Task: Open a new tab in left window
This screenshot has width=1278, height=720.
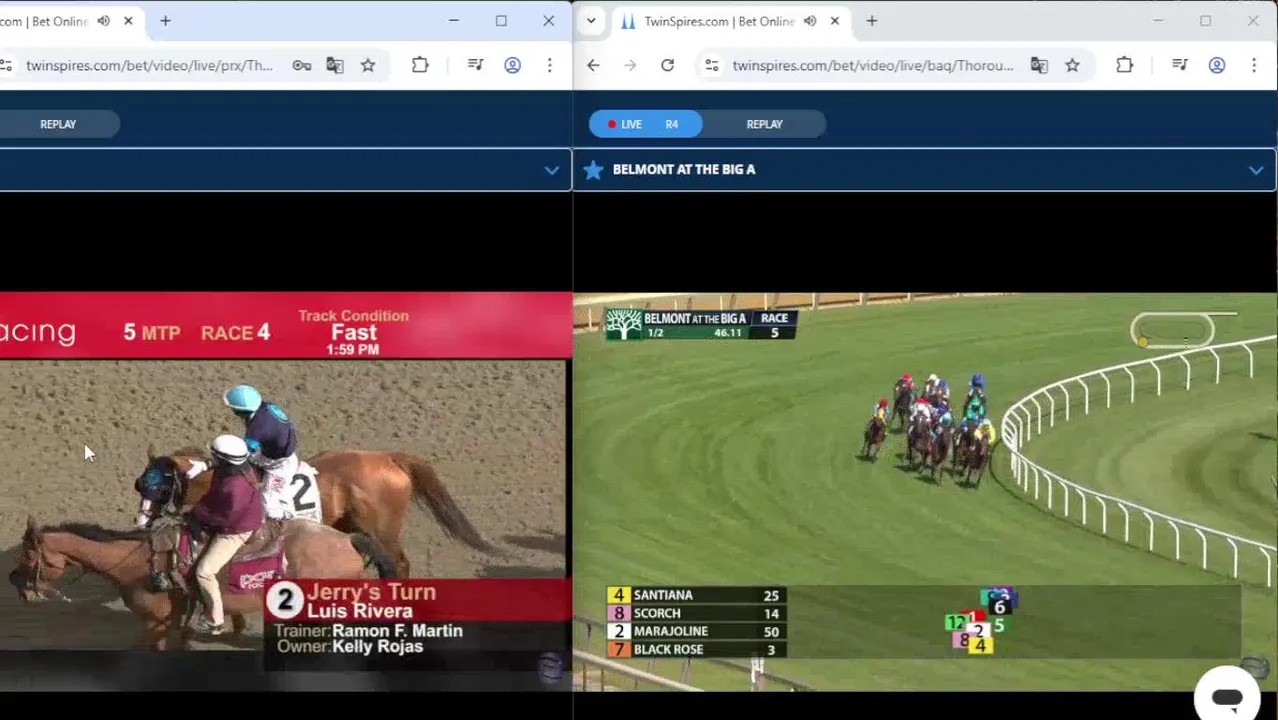Action: click(165, 21)
